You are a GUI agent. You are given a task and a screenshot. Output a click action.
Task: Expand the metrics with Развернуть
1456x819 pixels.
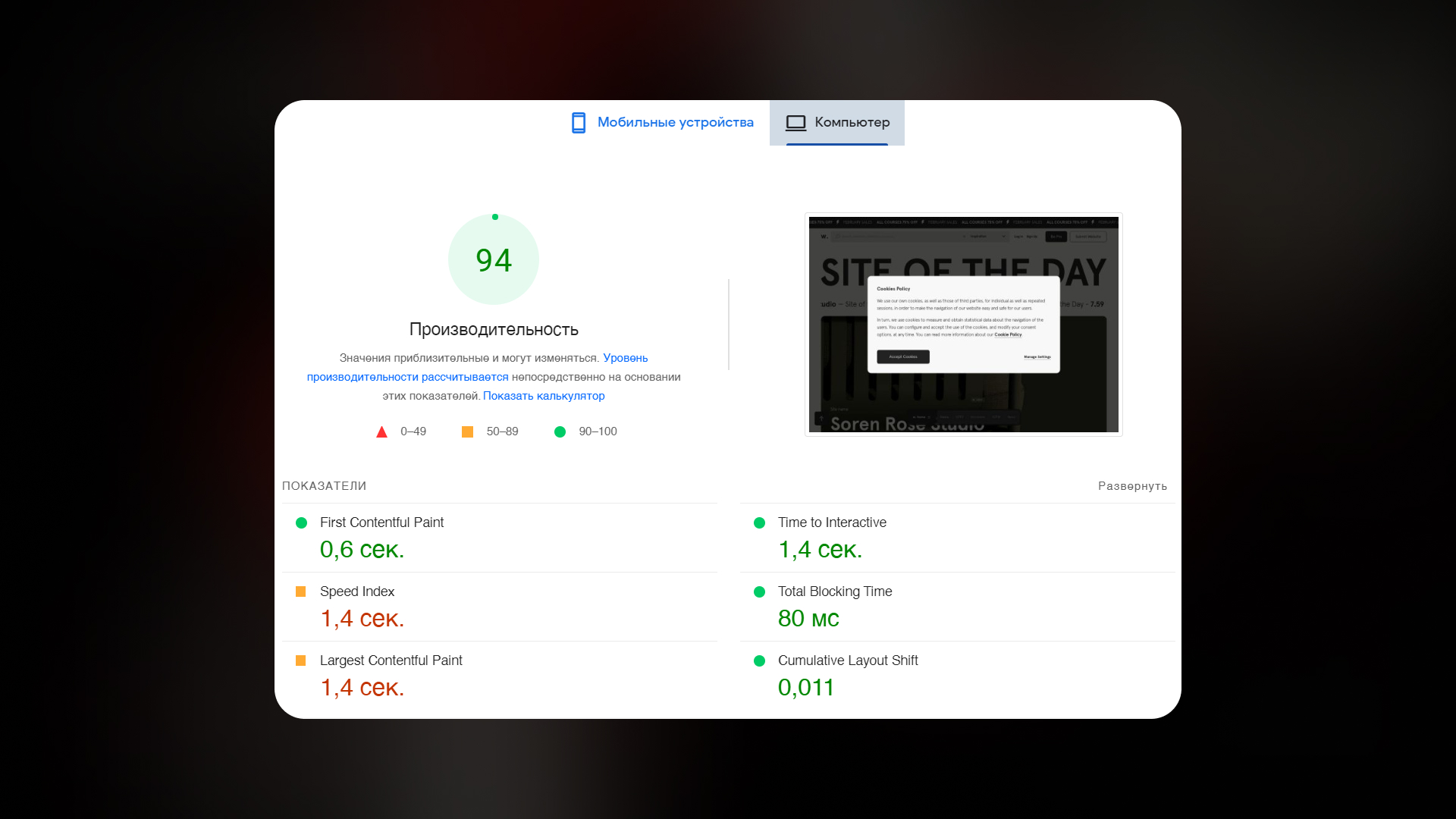[x=1132, y=486]
